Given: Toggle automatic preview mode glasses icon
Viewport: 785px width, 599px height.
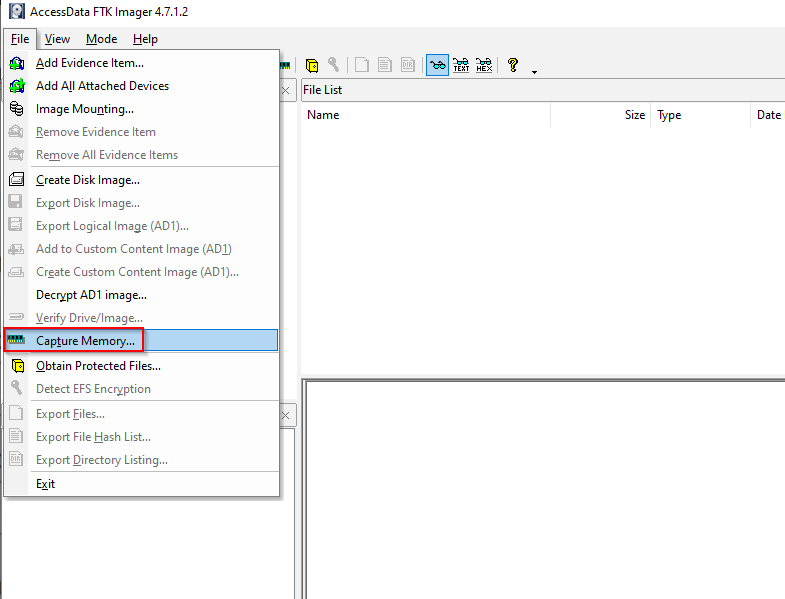Looking at the screenshot, I should click(437, 65).
